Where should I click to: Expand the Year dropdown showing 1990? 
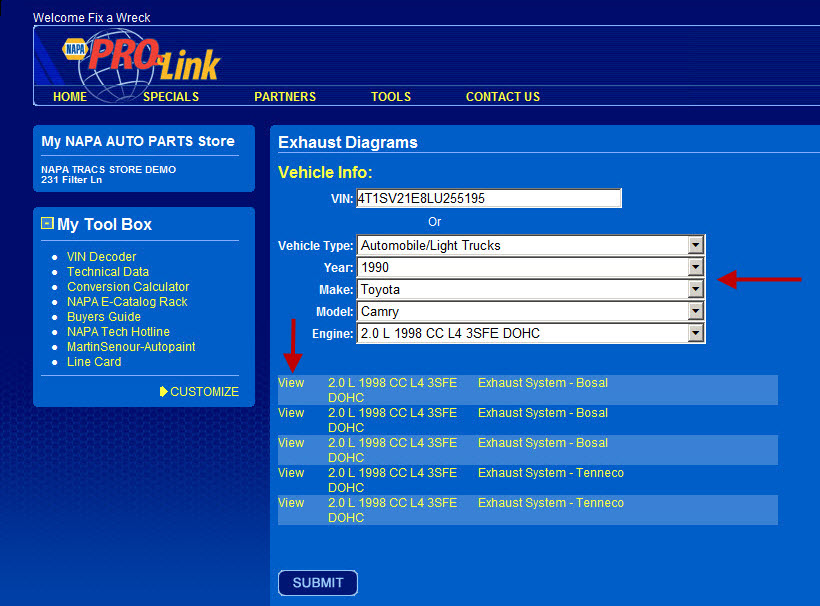[695, 267]
